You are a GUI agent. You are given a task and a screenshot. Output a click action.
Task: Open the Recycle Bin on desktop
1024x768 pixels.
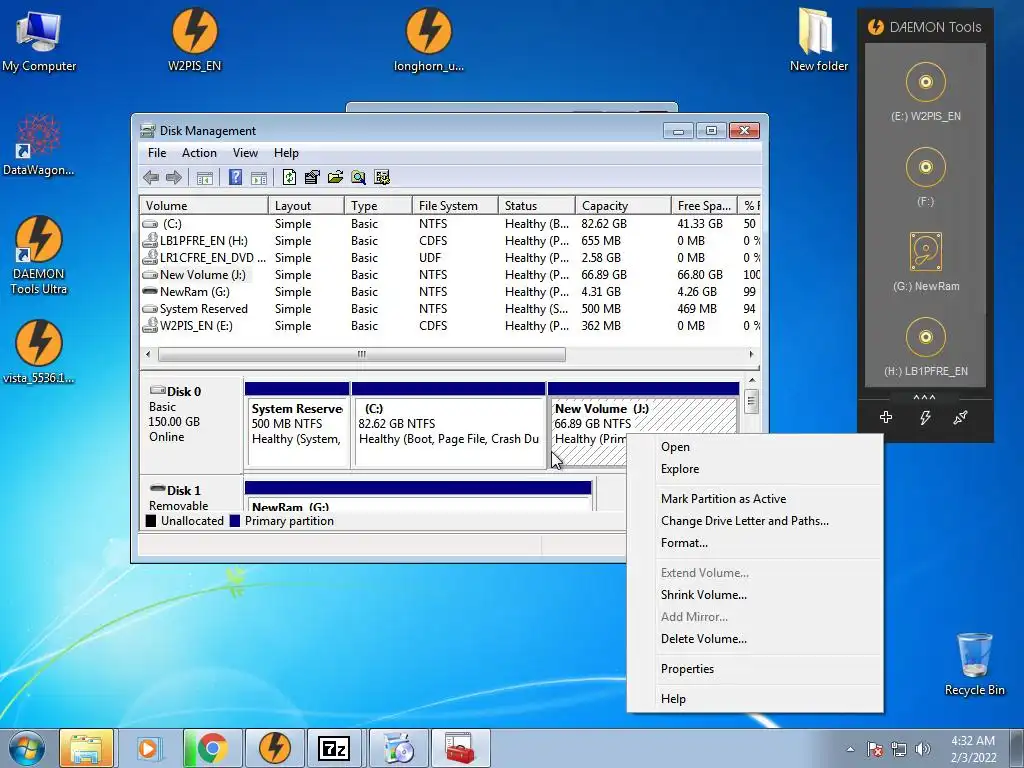(x=974, y=664)
